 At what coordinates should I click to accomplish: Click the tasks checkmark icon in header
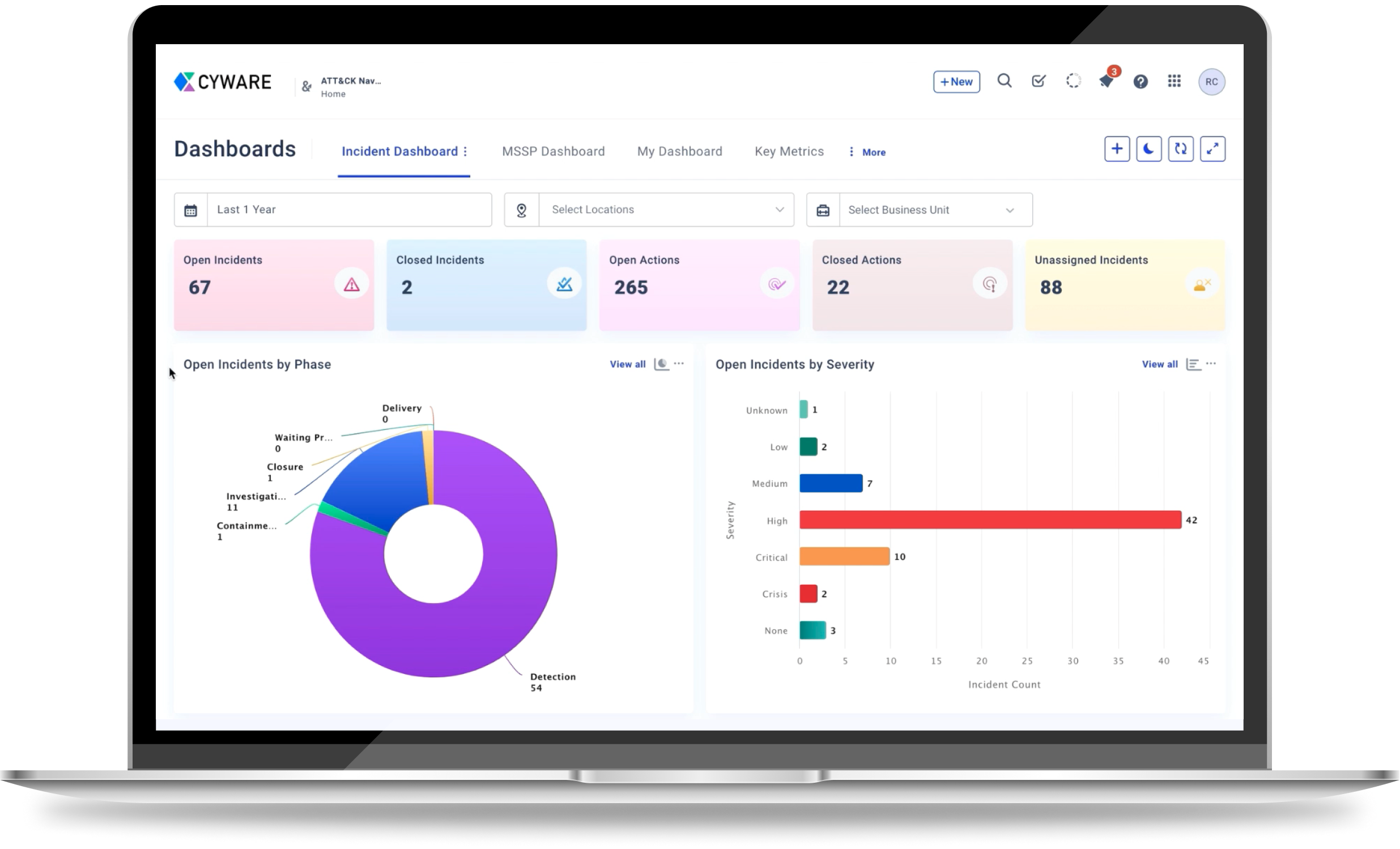pos(1039,81)
